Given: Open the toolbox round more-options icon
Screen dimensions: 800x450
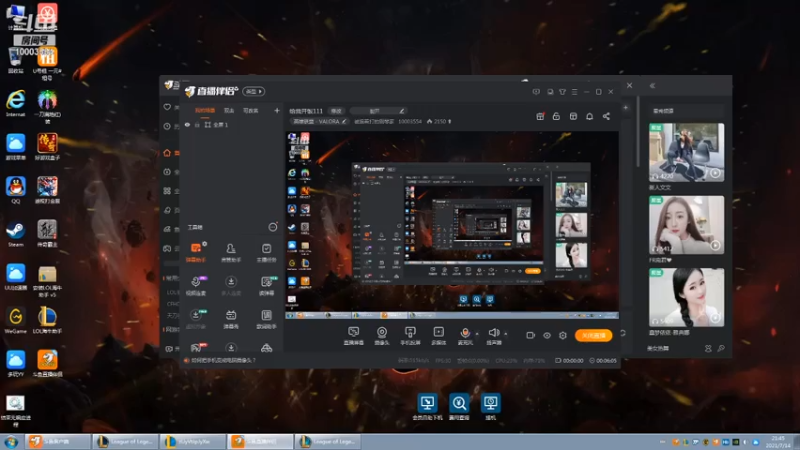Looking at the screenshot, I should click(273, 227).
